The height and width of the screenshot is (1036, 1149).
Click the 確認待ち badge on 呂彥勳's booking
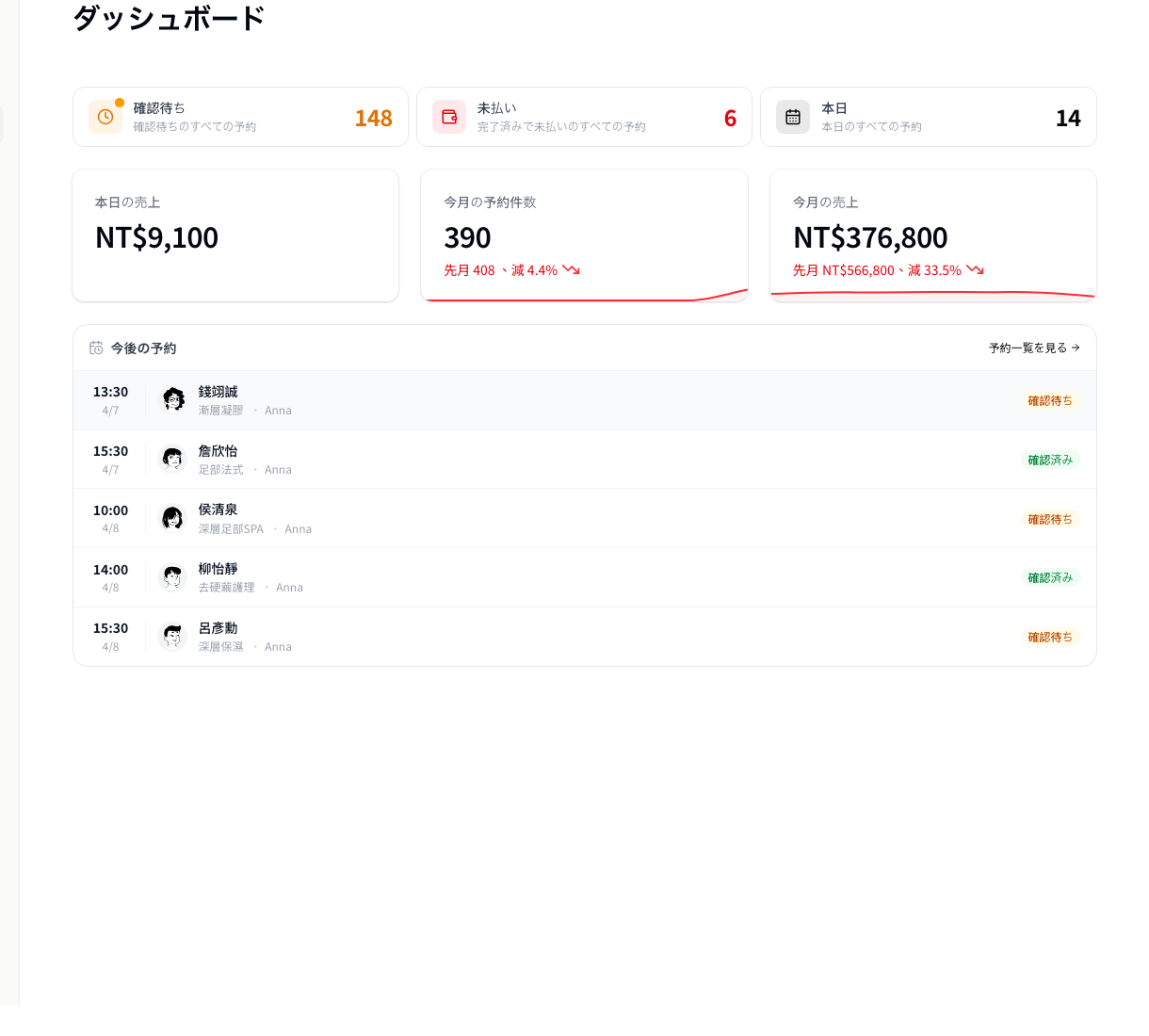point(1049,637)
